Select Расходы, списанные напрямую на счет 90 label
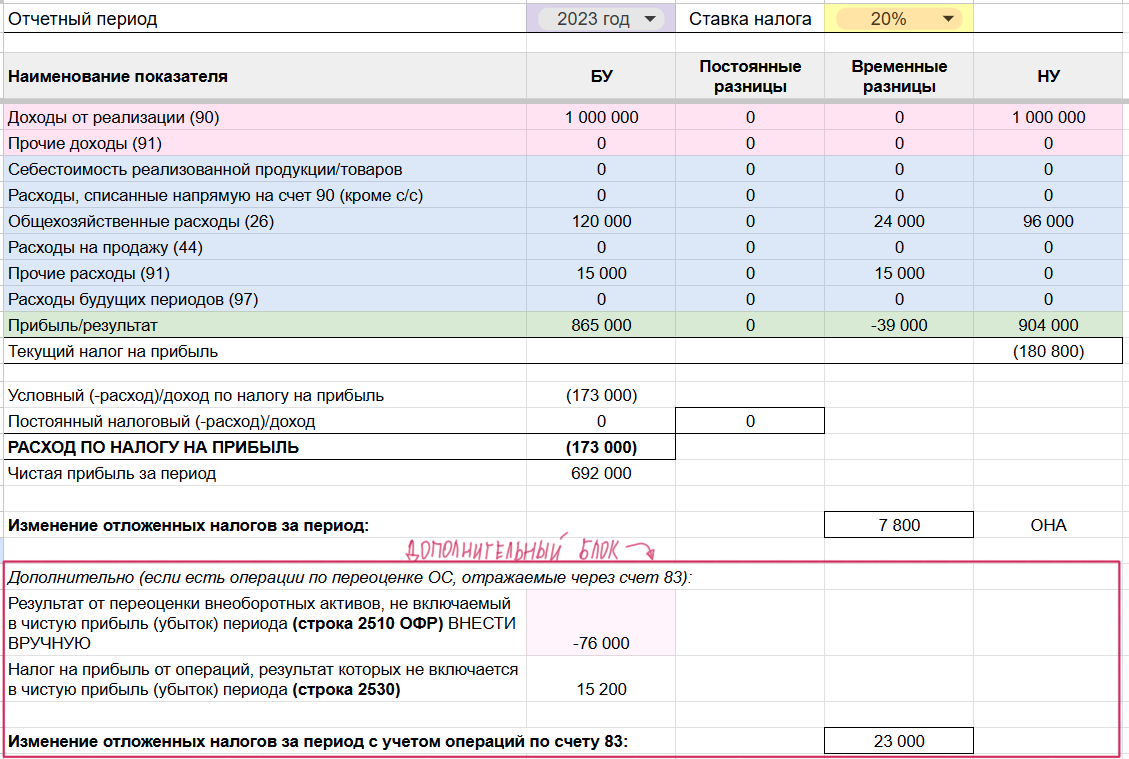Viewport: 1129px width, 759px height. pos(265,195)
